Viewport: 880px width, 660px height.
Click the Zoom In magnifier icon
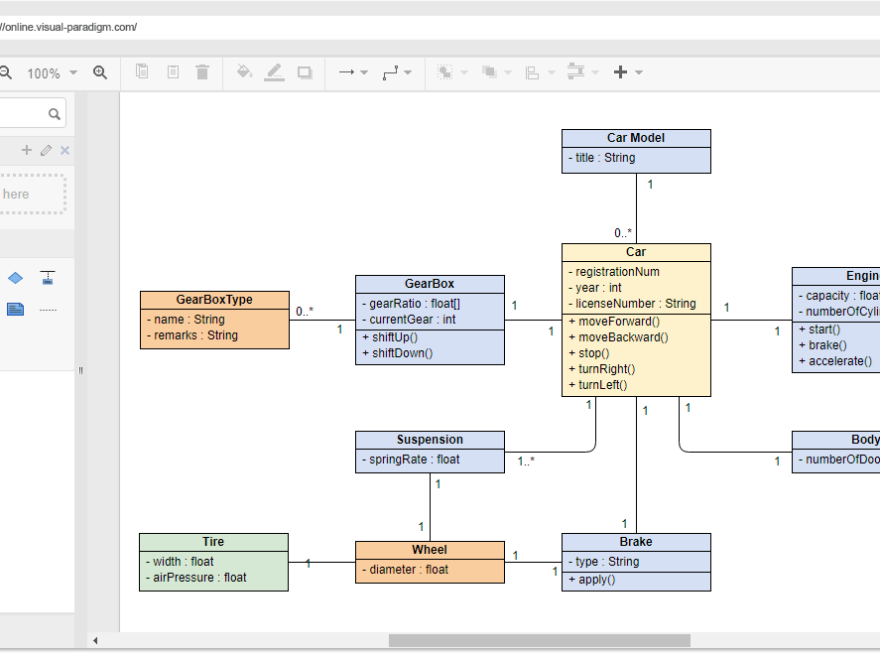click(x=100, y=72)
